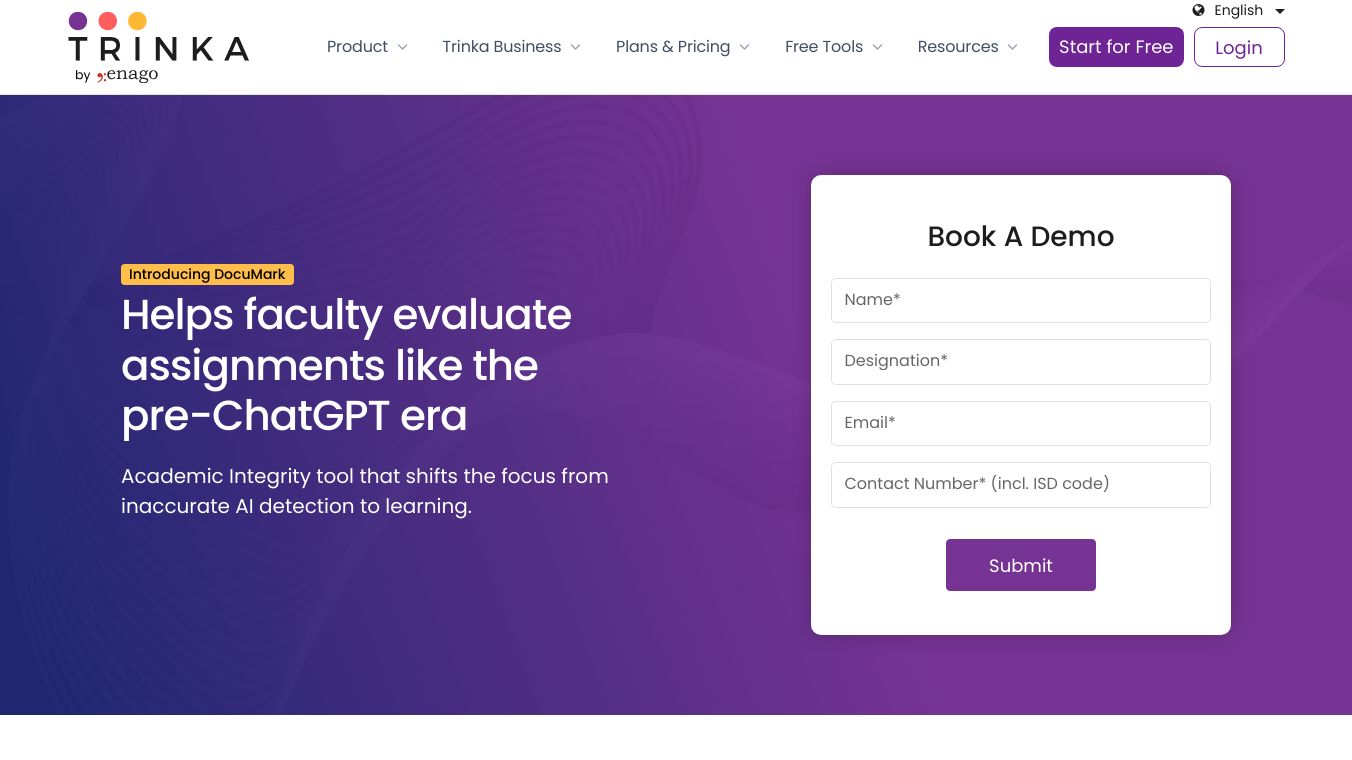Focus the Contact Number field

click(1020, 484)
